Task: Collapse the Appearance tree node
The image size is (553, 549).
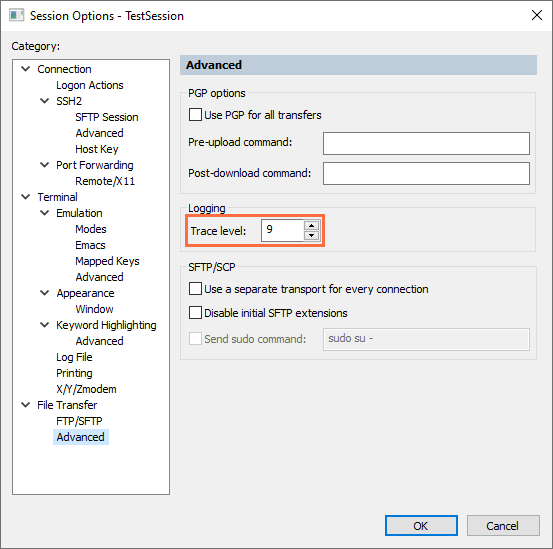Action: pyautogui.click(x=44, y=293)
